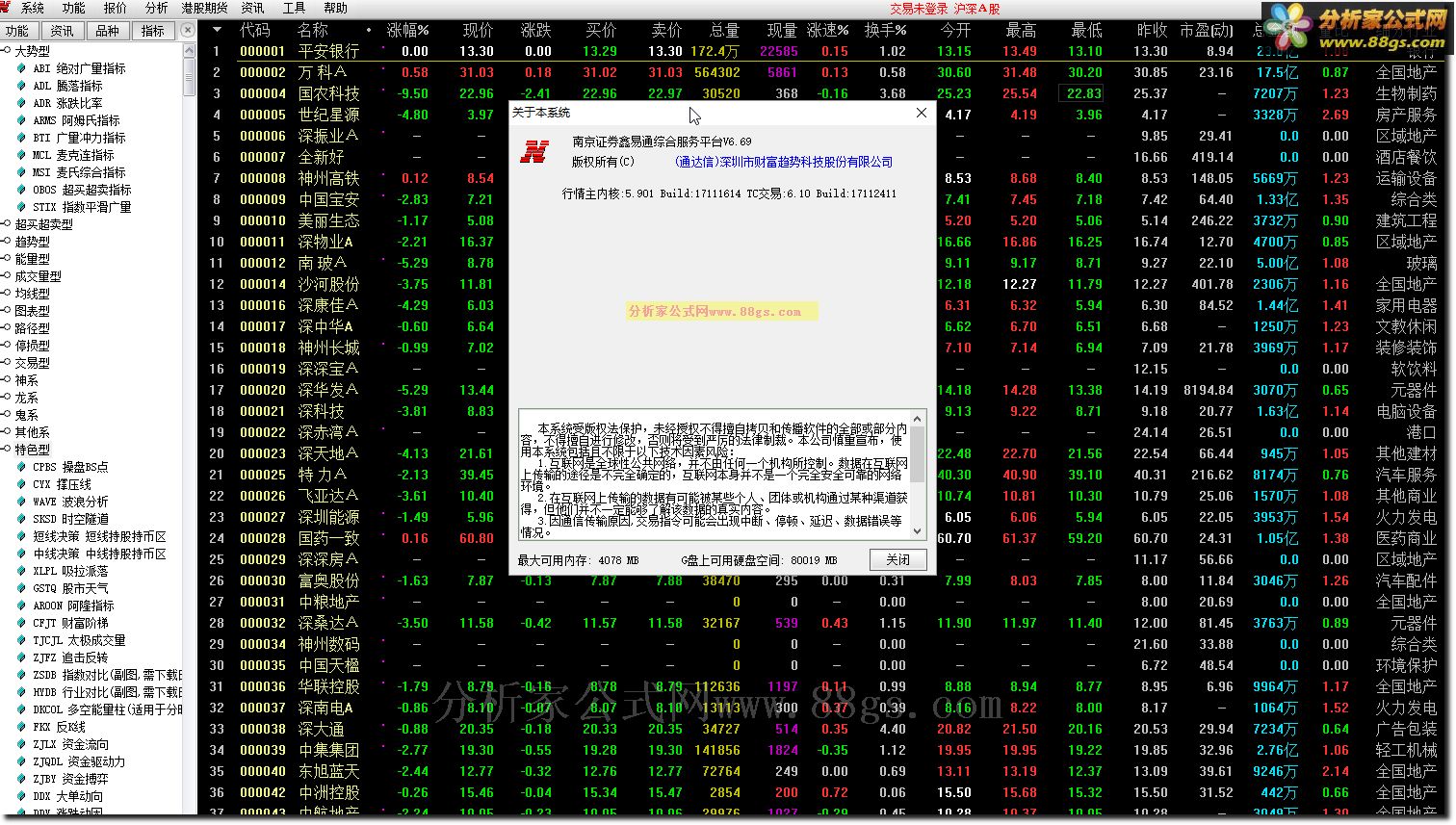Select the 短线决策 短线持股持币区 tree item
Screen dimensions: 1456x825
(99, 536)
